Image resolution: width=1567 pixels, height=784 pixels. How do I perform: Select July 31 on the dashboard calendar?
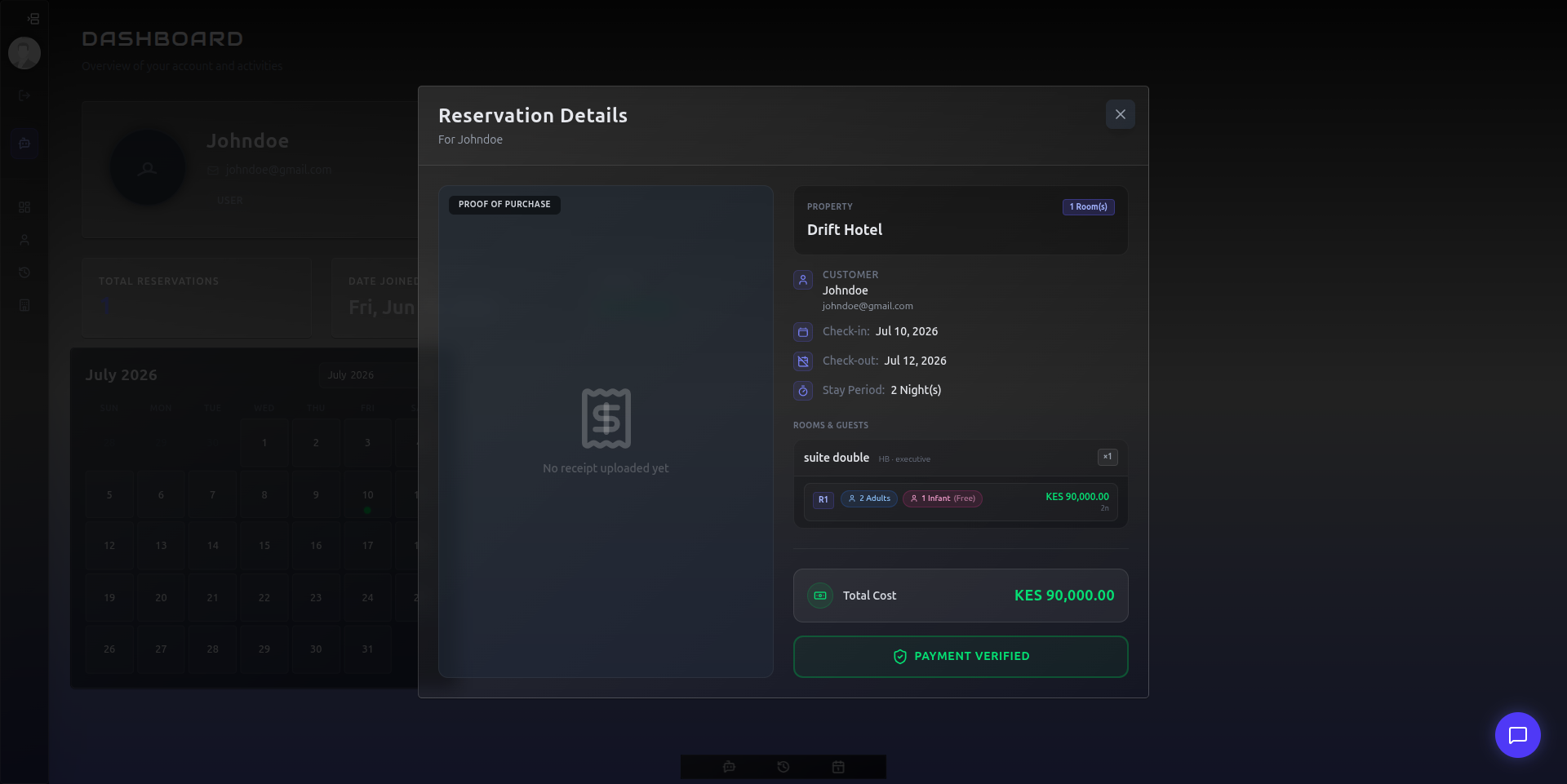pos(367,649)
